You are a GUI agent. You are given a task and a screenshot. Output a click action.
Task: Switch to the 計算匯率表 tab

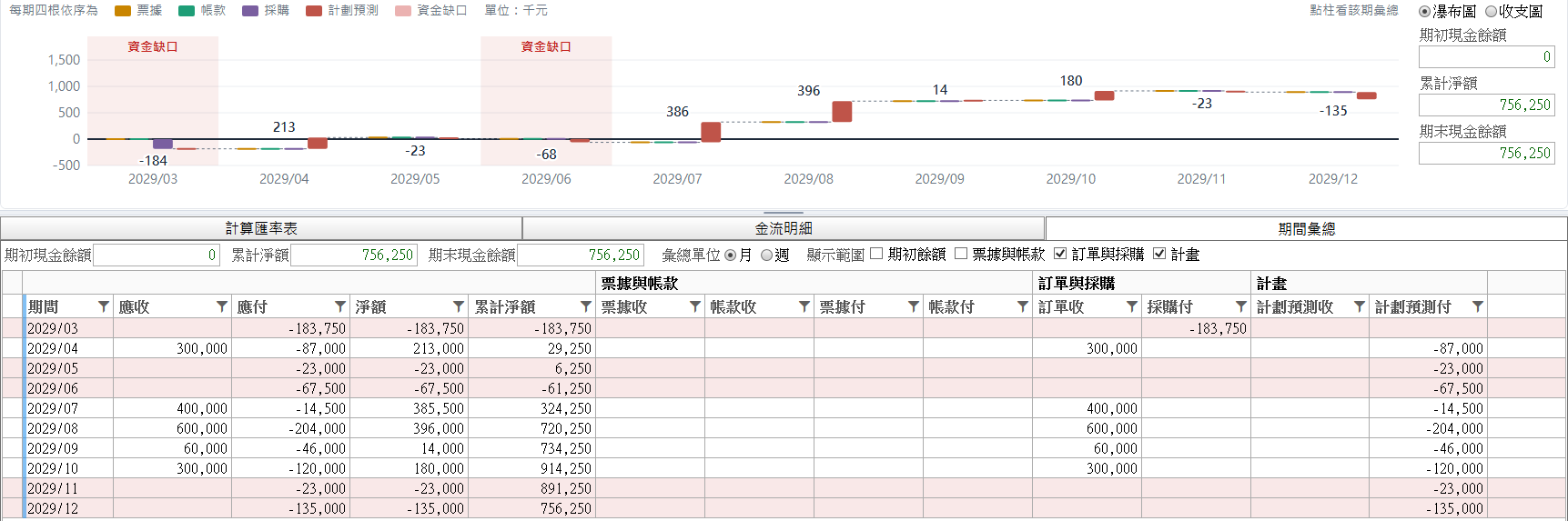pyautogui.click(x=261, y=228)
